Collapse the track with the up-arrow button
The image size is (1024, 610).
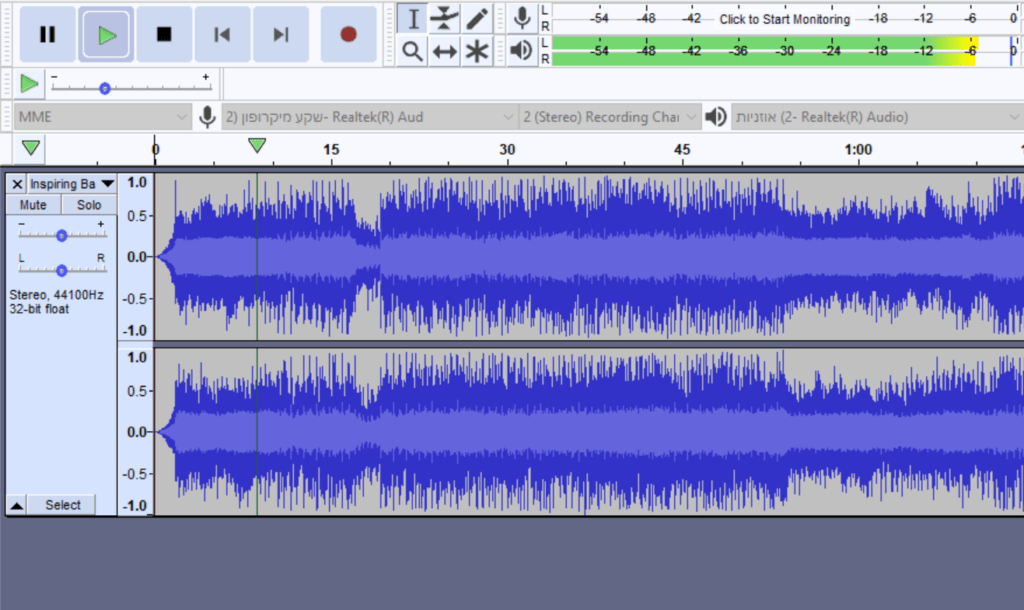tap(17, 505)
